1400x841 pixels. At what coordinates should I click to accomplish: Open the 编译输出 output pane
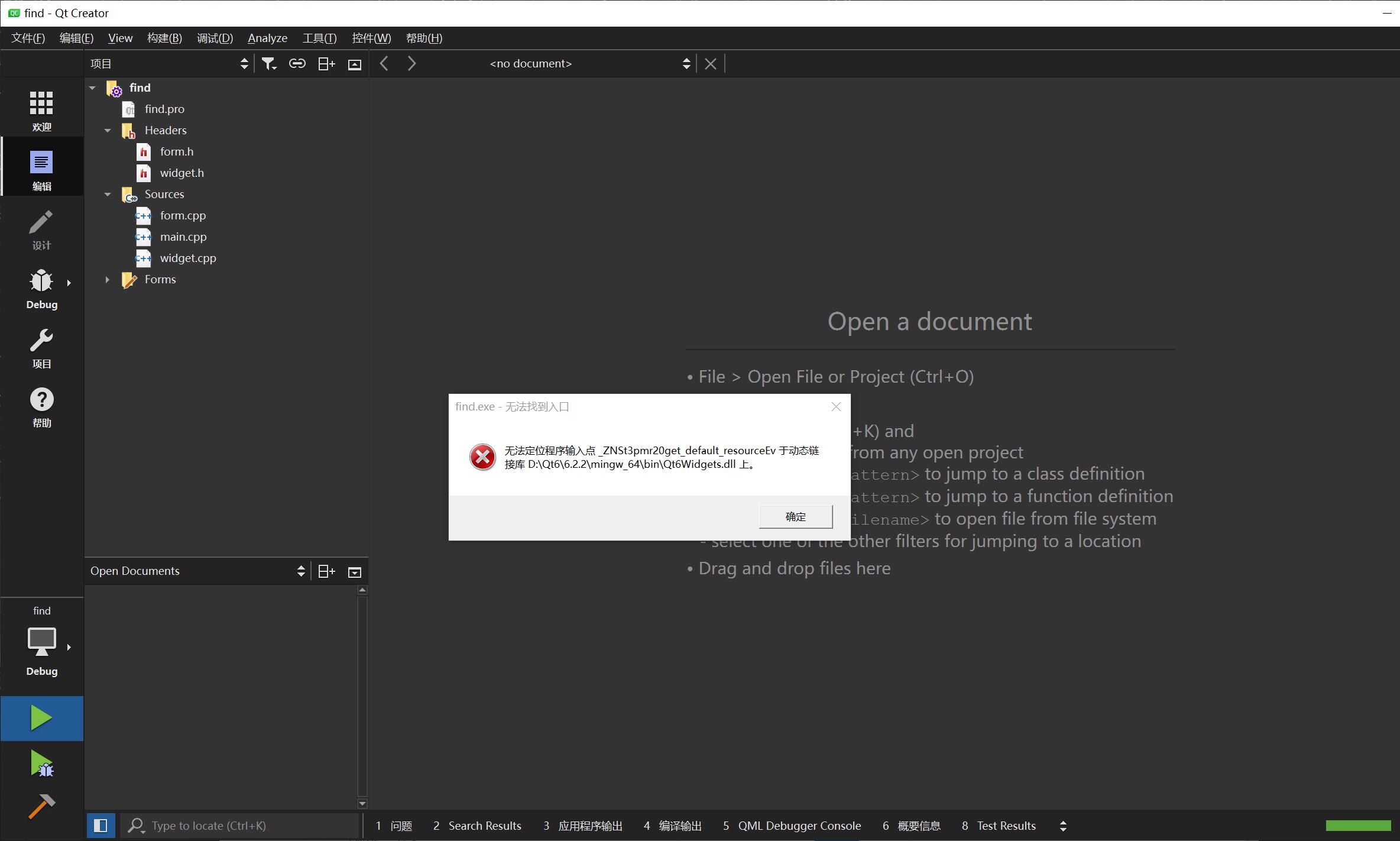coord(673,826)
